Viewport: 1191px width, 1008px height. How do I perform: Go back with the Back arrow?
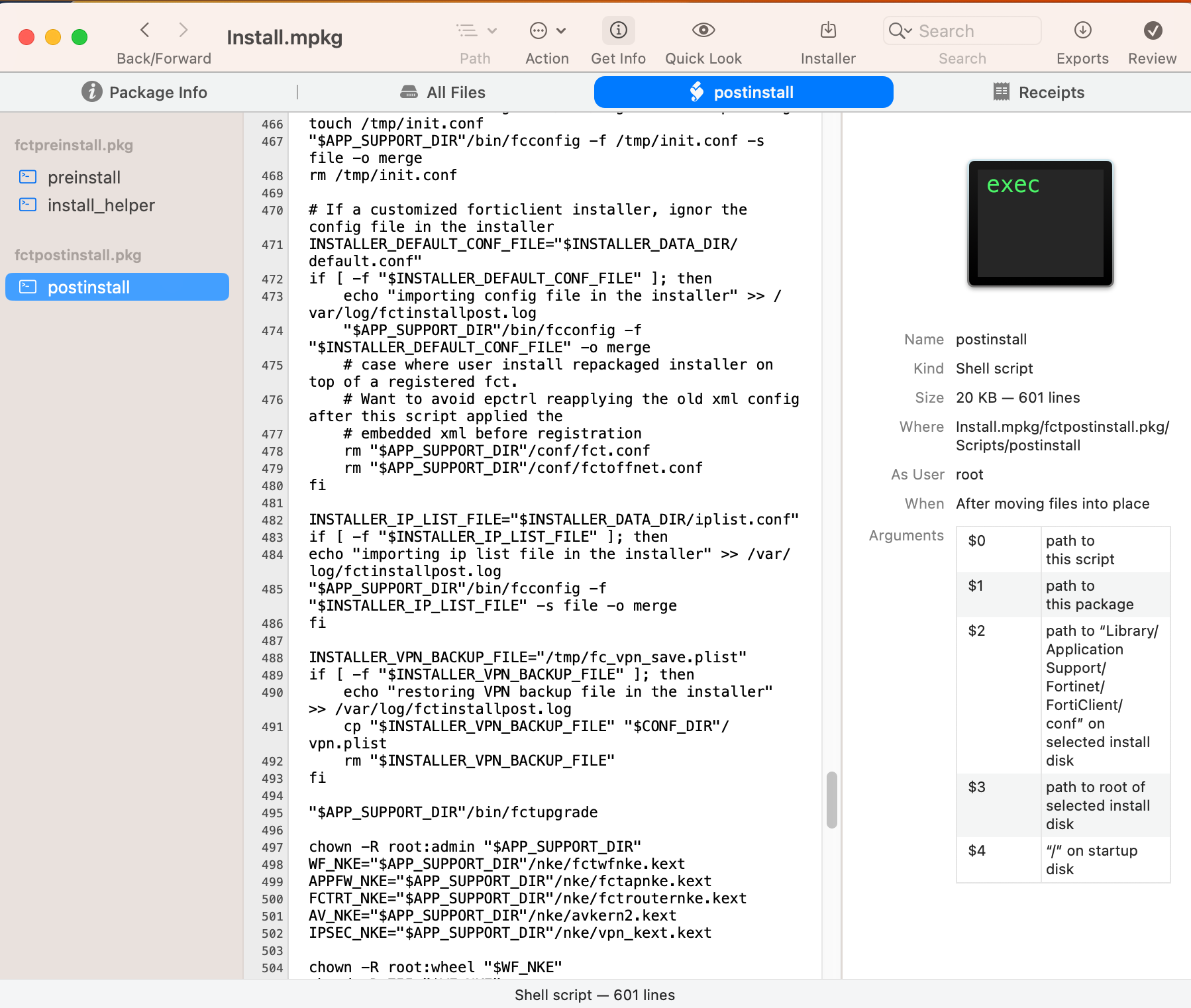pyautogui.click(x=145, y=30)
